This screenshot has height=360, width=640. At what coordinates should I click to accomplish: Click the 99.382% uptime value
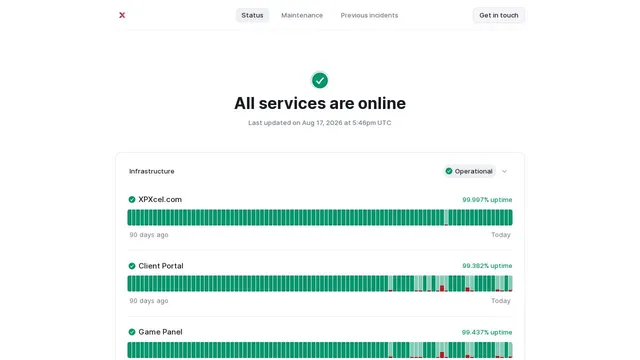click(487, 266)
